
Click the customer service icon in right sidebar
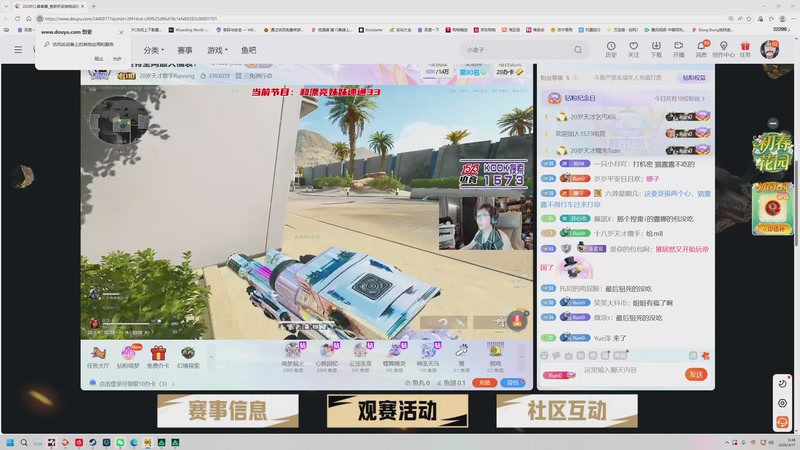pyautogui.click(x=782, y=422)
